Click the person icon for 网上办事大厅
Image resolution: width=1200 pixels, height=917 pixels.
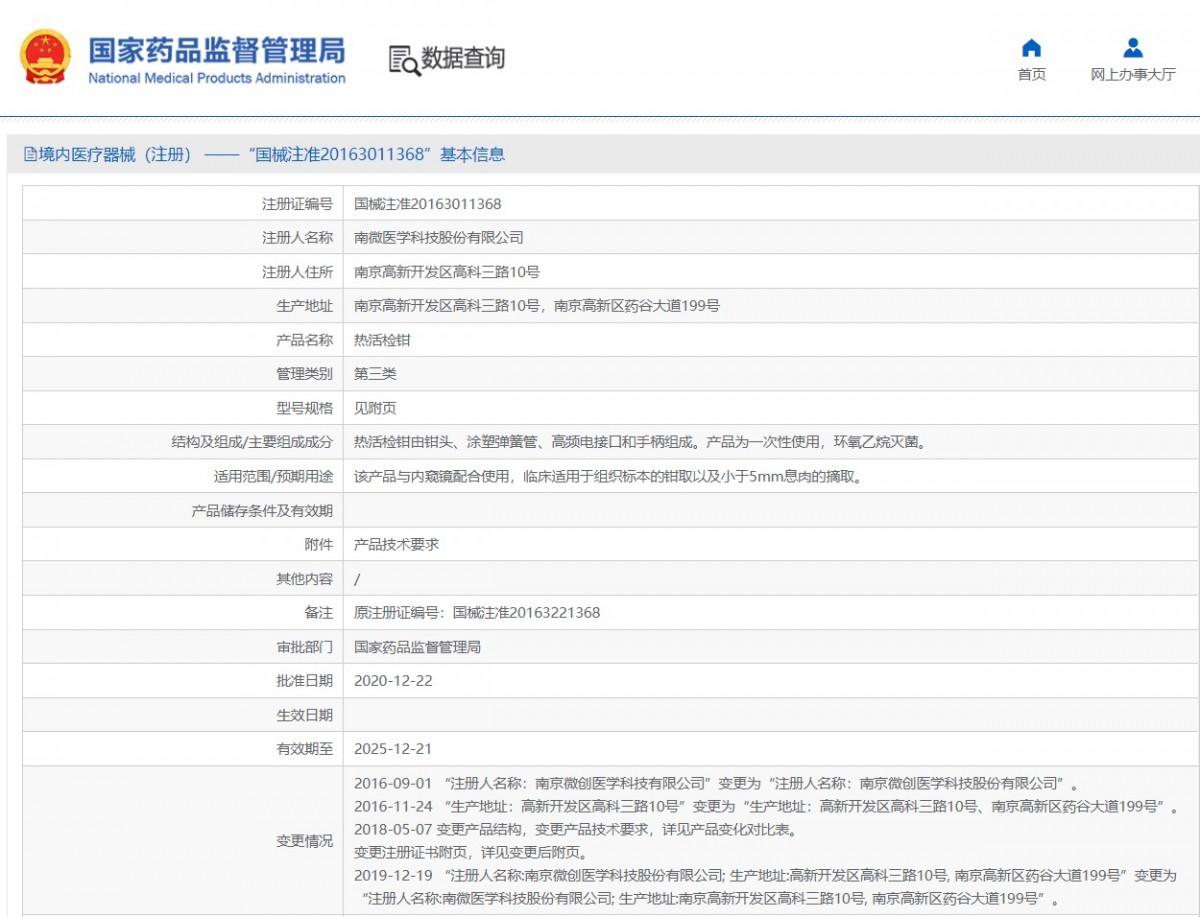click(1132, 48)
